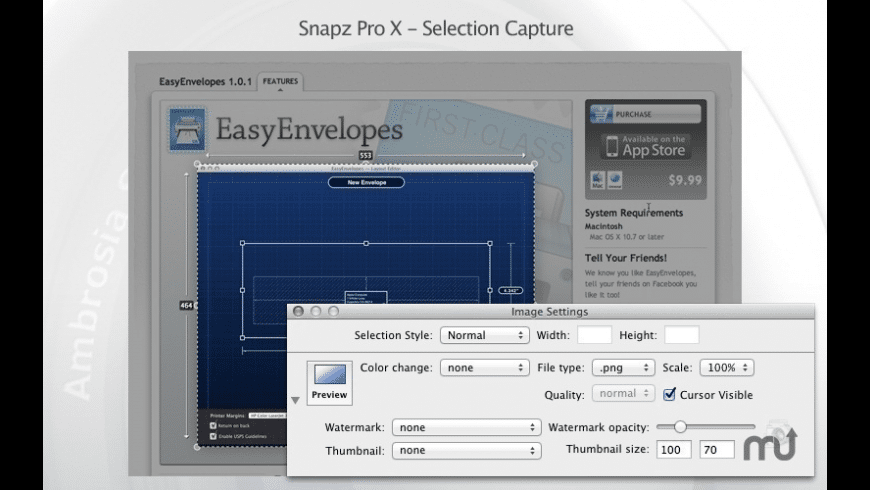Click the Mac OS X 10.7 or later text
Image resolution: width=870 pixels, height=490 pixels.
click(x=626, y=236)
